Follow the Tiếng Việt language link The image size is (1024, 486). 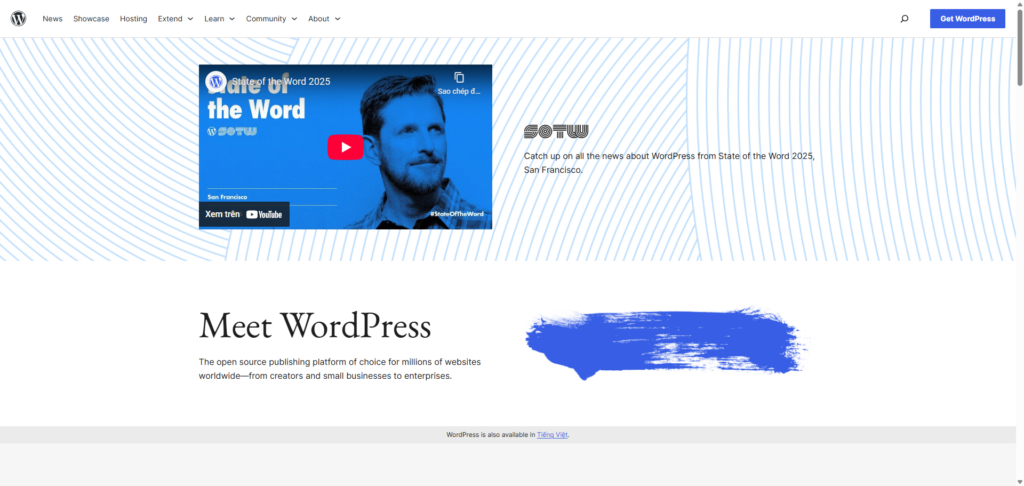[x=552, y=435]
